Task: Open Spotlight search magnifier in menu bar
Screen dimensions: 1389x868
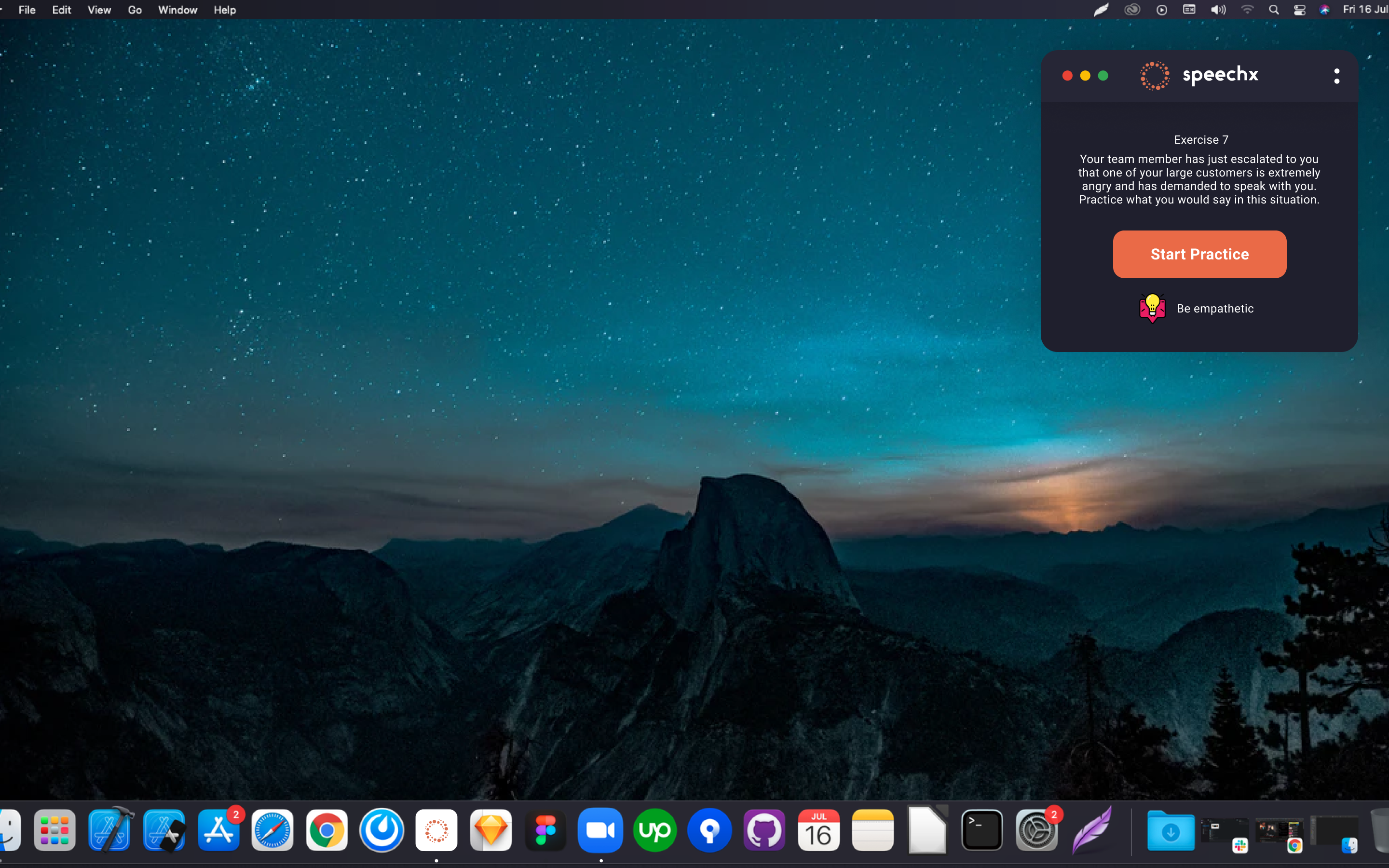Action: click(x=1274, y=10)
